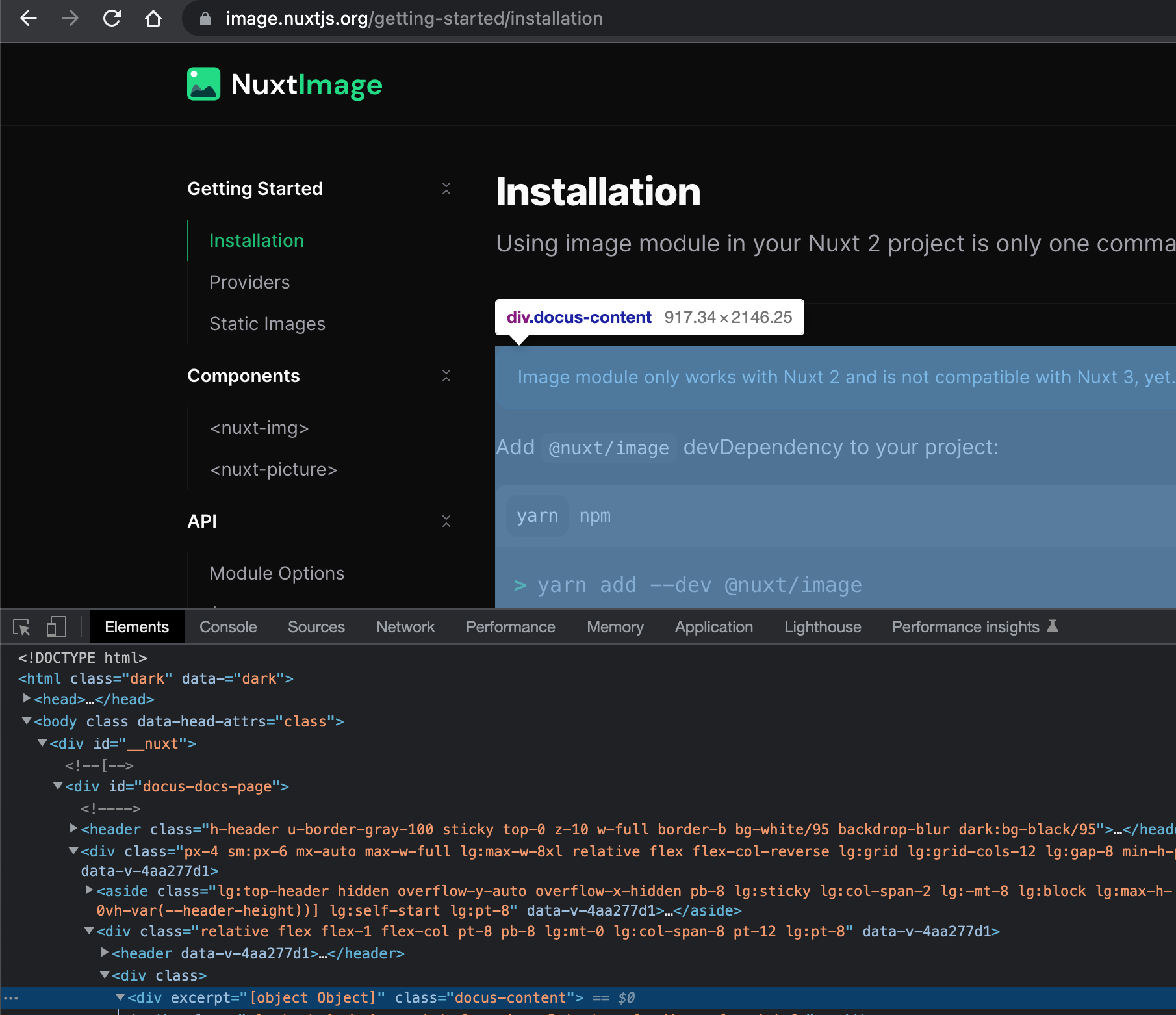
Task: Click the yarn add --dev command line
Action: (x=688, y=585)
